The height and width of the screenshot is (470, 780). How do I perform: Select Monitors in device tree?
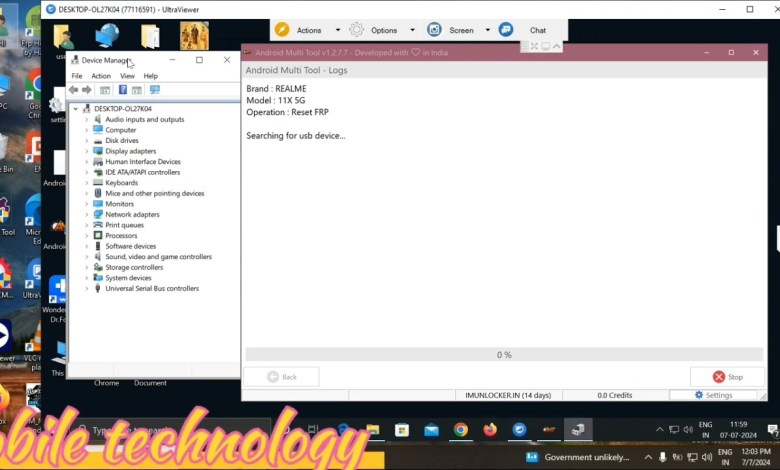coord(119,204)
